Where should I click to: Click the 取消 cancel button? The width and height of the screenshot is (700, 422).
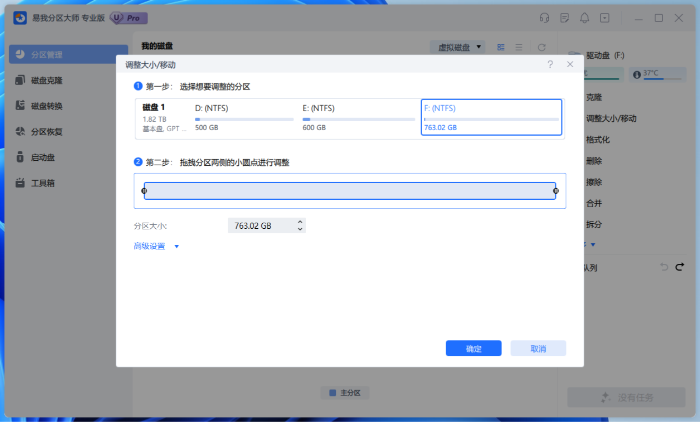click(x=538, y=348)
